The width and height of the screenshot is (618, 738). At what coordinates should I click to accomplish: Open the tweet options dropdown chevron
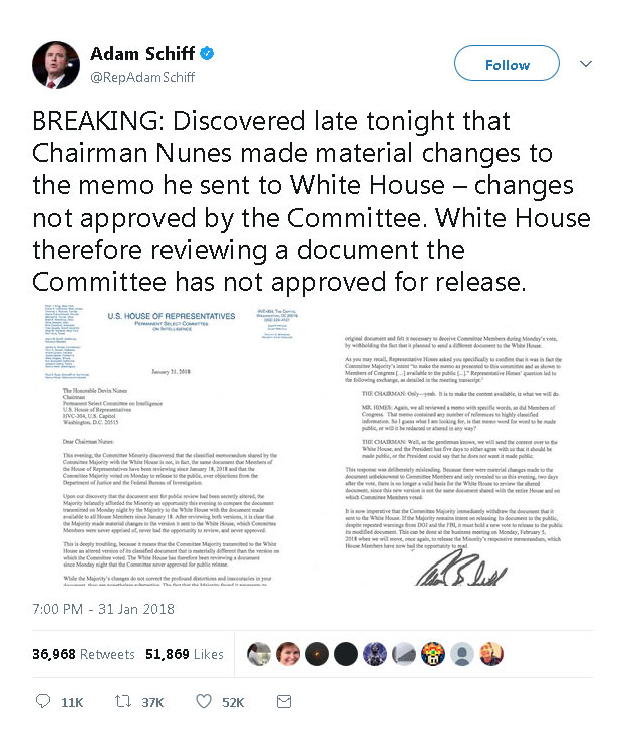pos(586,64)
